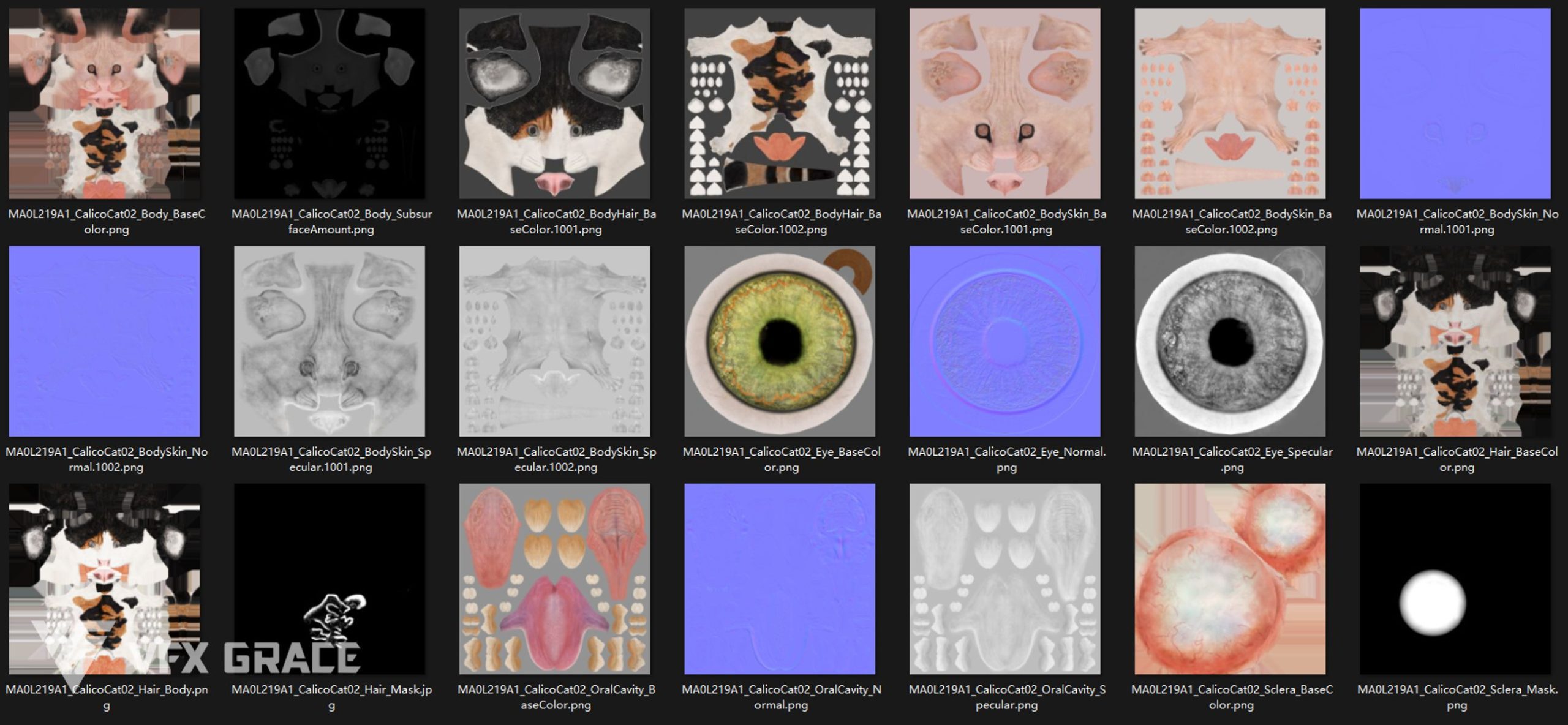The height and width of the screenshot is (725, 1568).
Task: Open the OralCavity_Specular.png thumbnail
Action: coord(1005,579)
